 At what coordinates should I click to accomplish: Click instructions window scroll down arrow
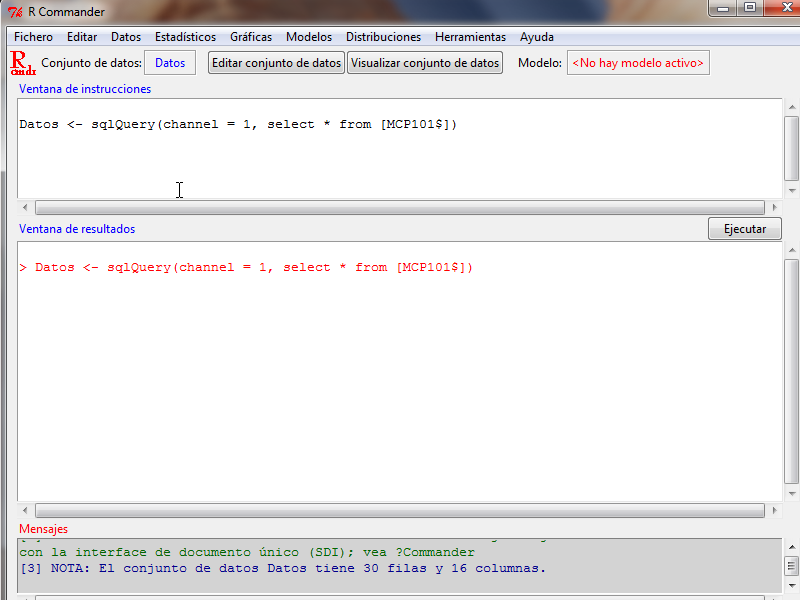[x=792, y=191]
